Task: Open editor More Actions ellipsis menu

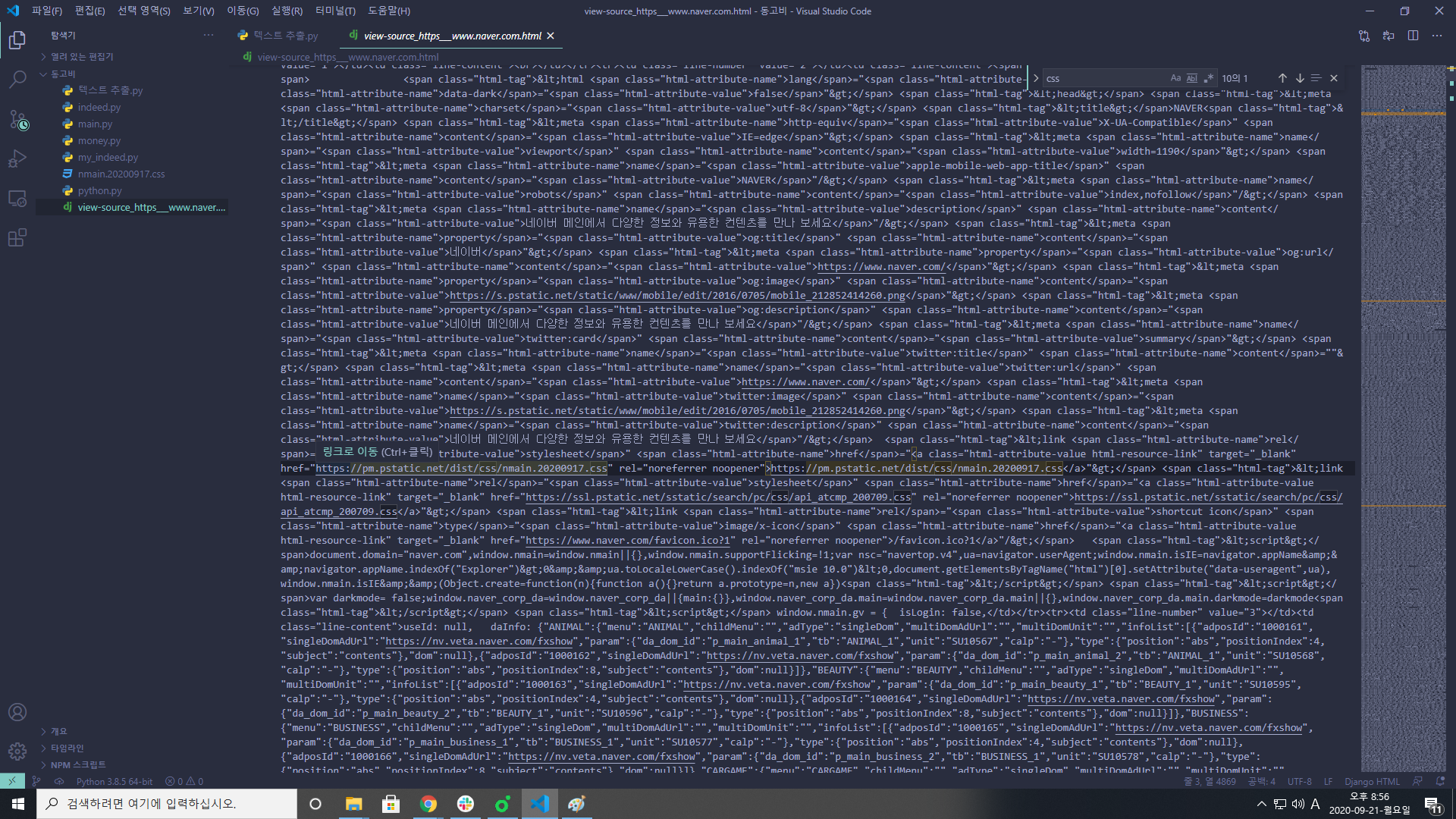Action: pos(1437,36)
